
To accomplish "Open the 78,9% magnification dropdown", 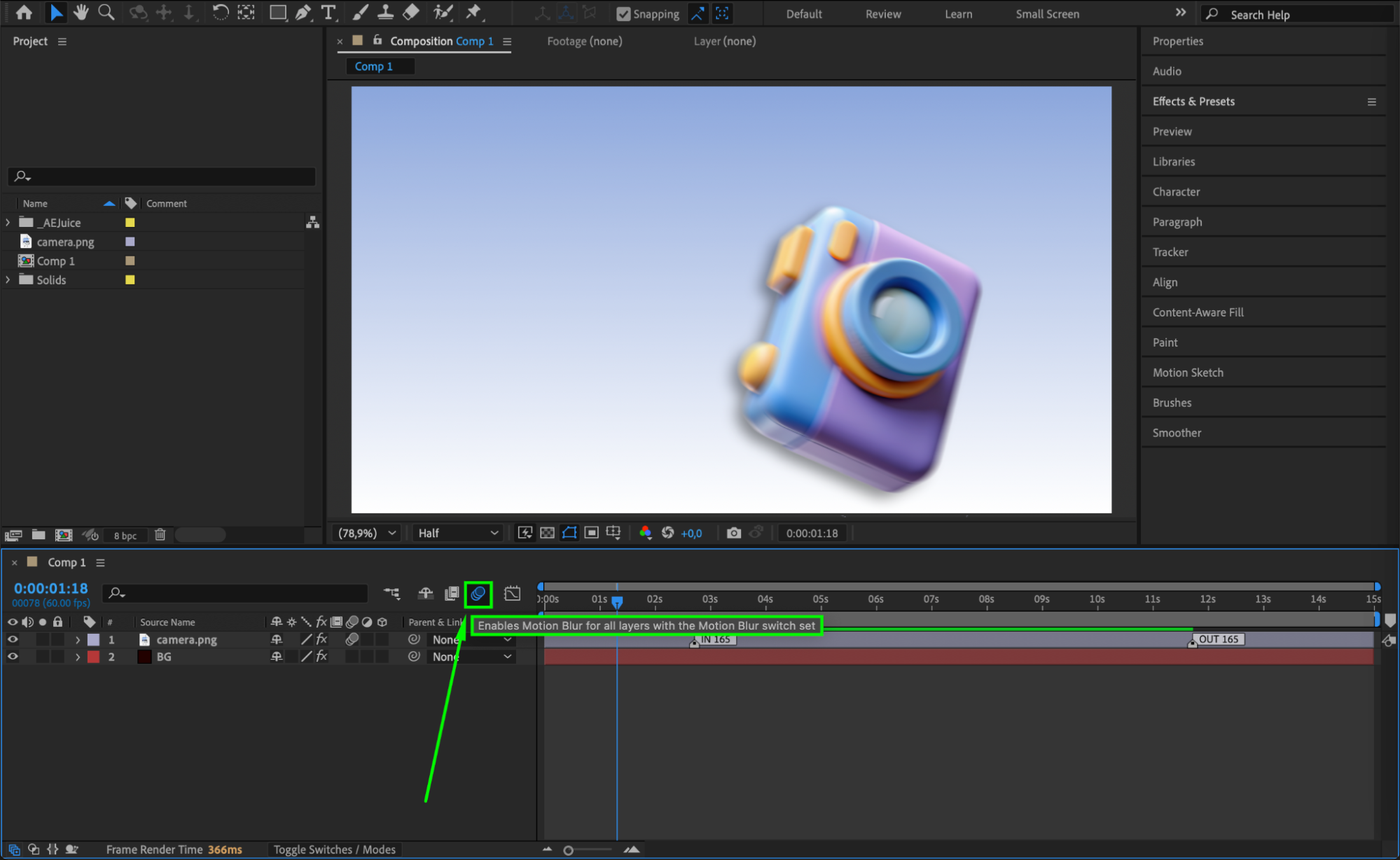I will click(x=367, y=533).
